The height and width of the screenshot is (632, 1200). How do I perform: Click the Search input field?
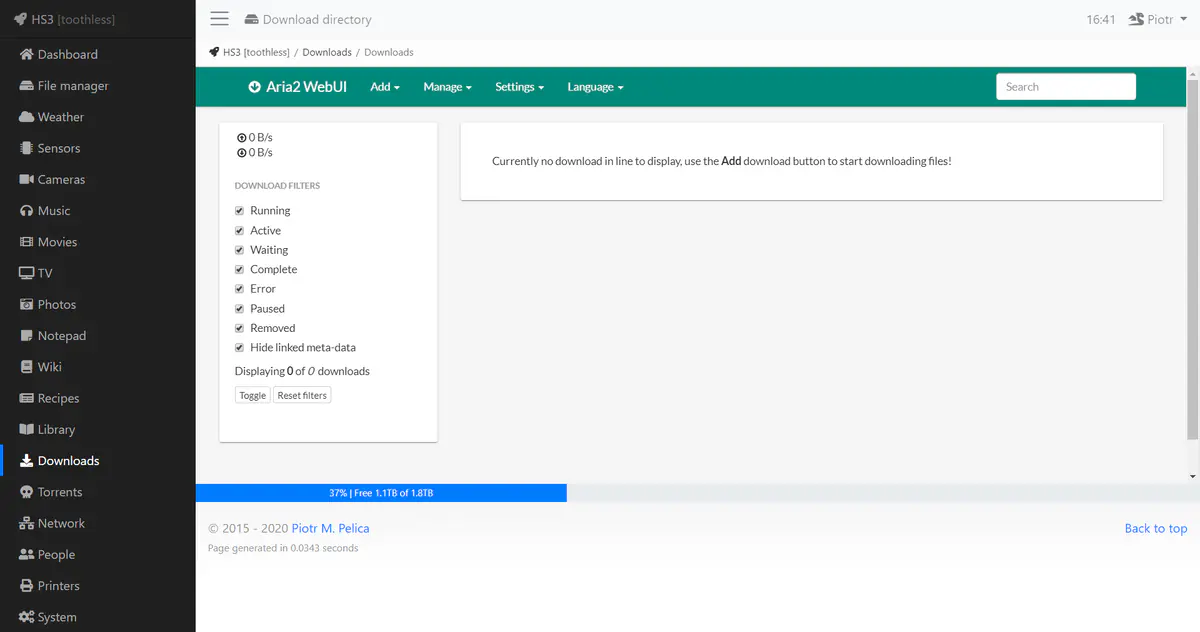pos(1065,87)
